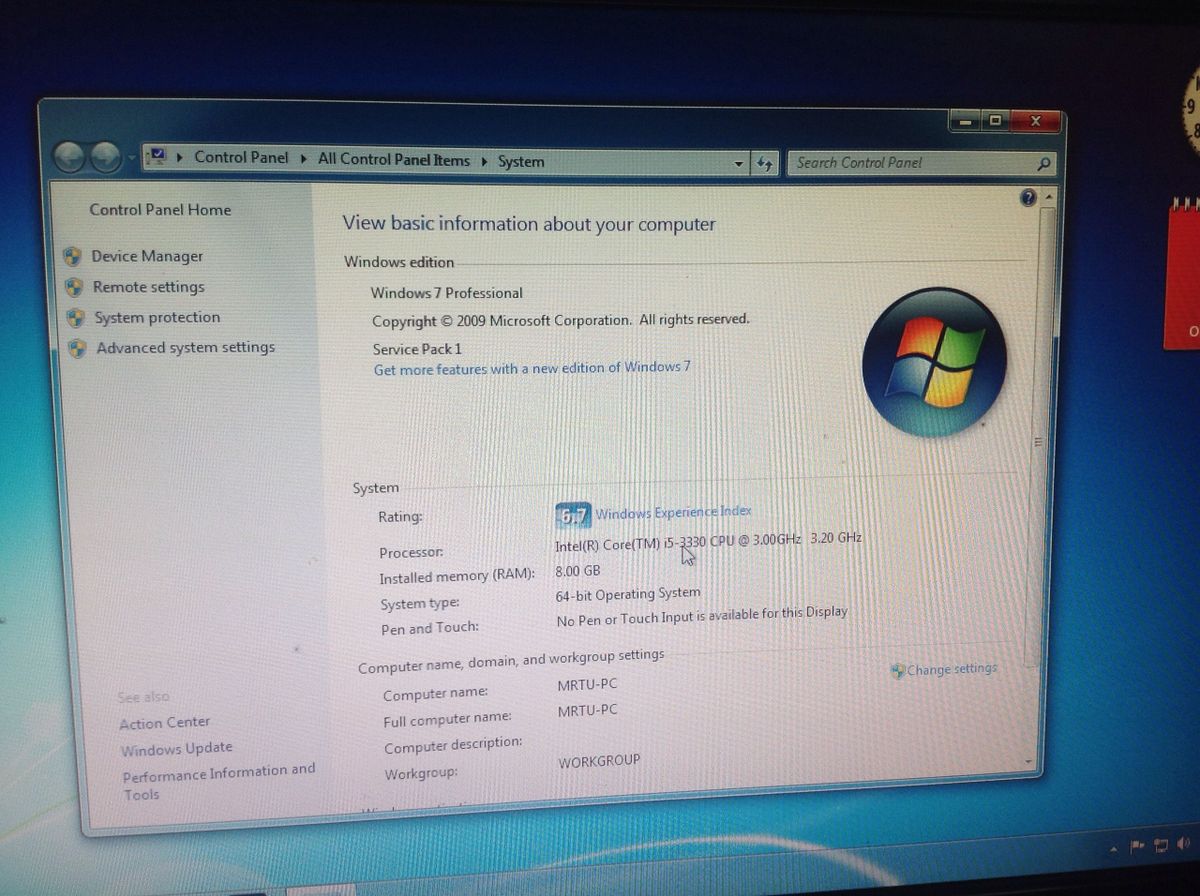Expand the arrow before Control Panel breadcrumb
The height and width of the screenshot is (896, 1200).
click(x=180, y=157)
